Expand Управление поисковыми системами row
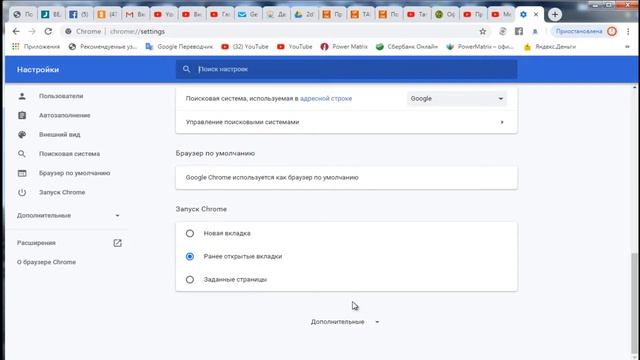Image resolution: width=640 pixels, height=360 pixels. (347, 122)
